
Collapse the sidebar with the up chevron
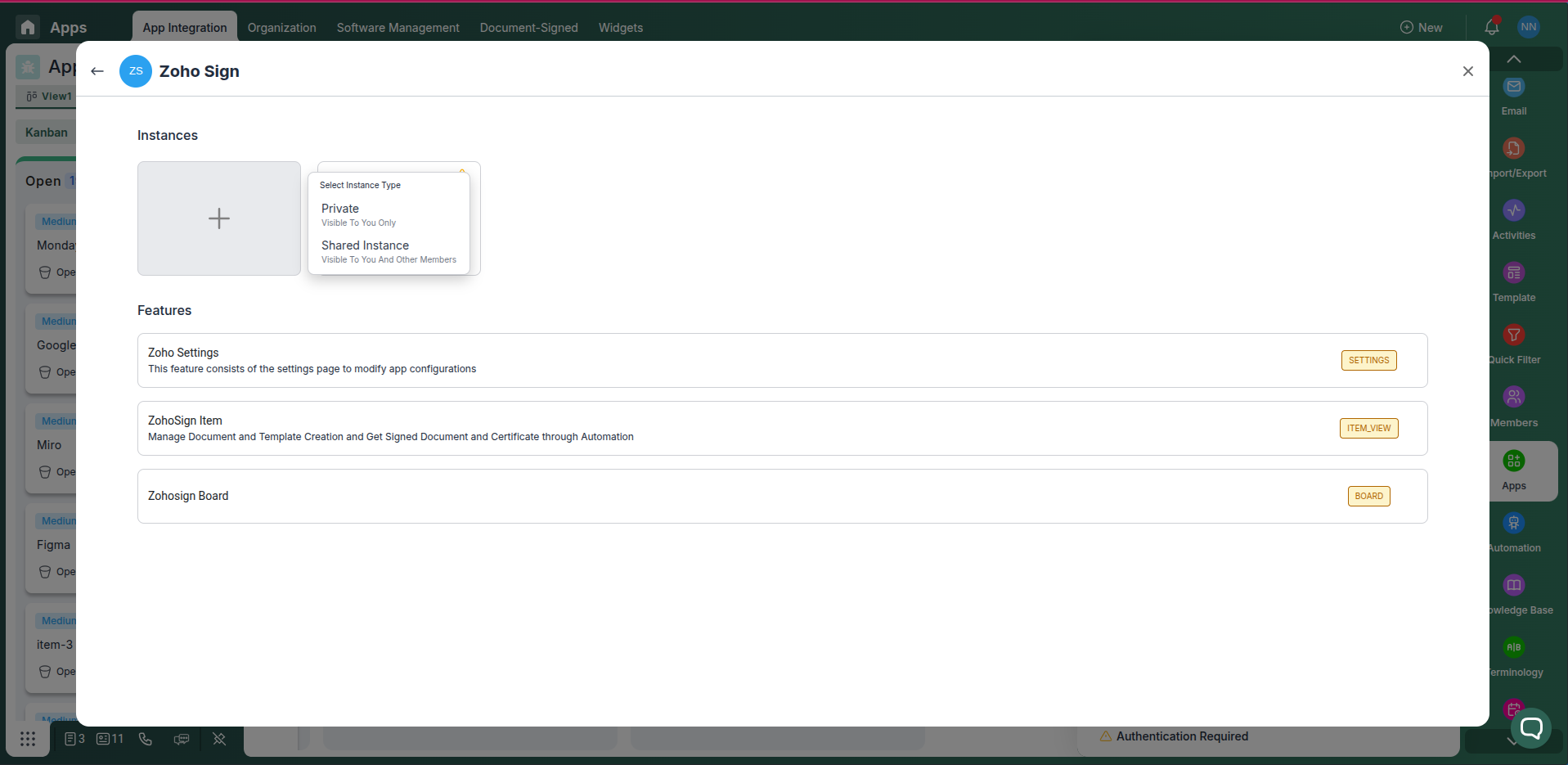pos(1512,58)
